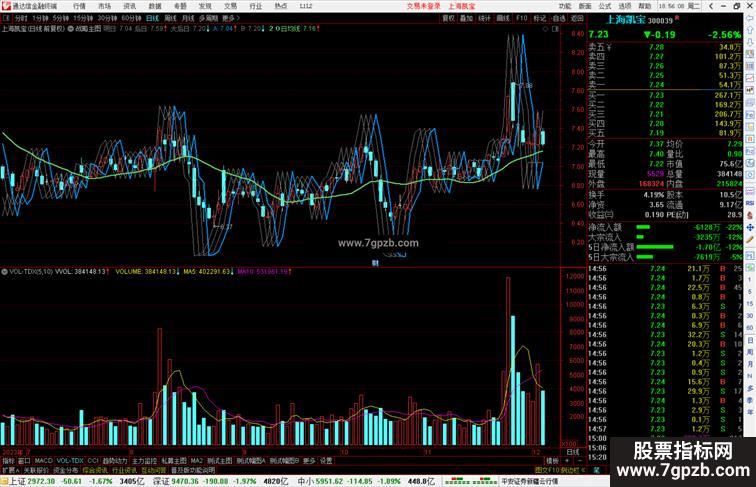Switch chart to 60分钟 period
Viewport: 756px width, 487px height.
click(x=131, y=18)
